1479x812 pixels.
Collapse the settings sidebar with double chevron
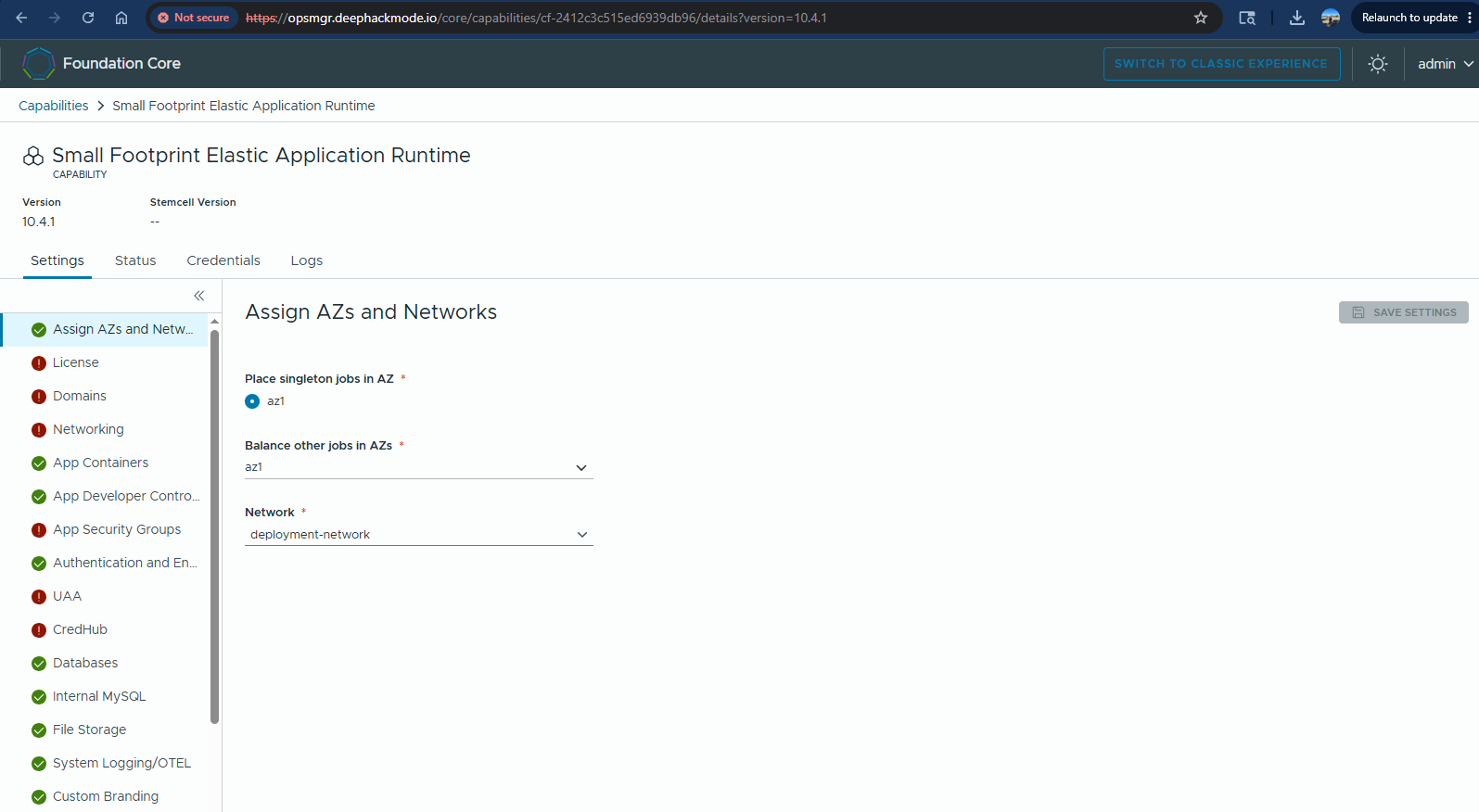[x=198, y=296]
